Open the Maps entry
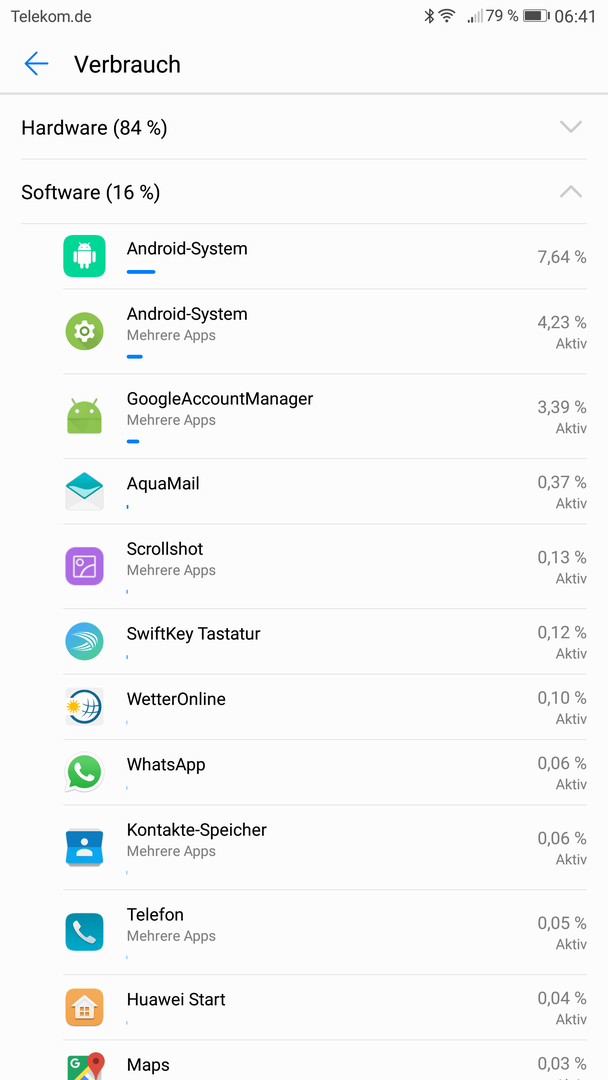 (x=325, y=1060)
